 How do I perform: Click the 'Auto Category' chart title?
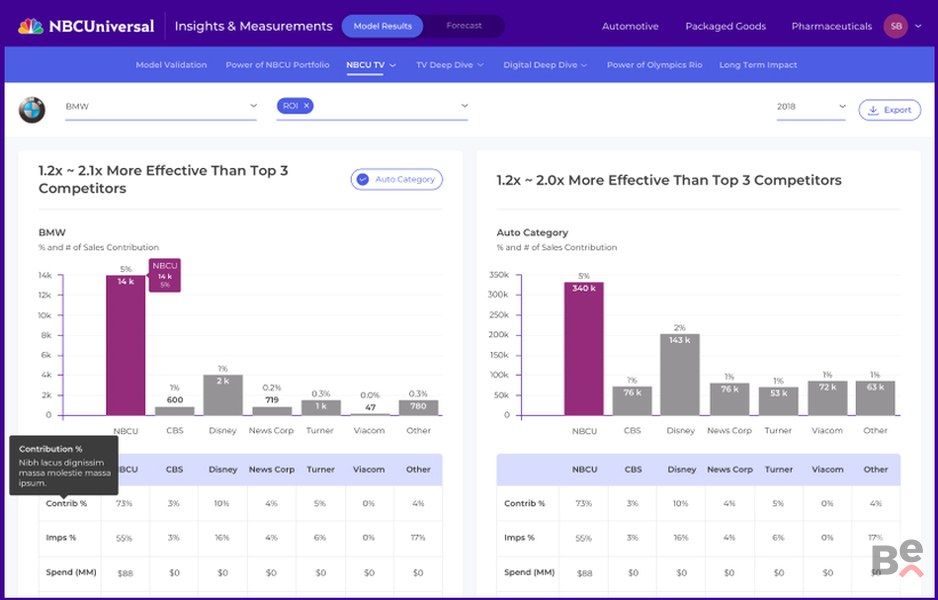[x=532, y=232]
